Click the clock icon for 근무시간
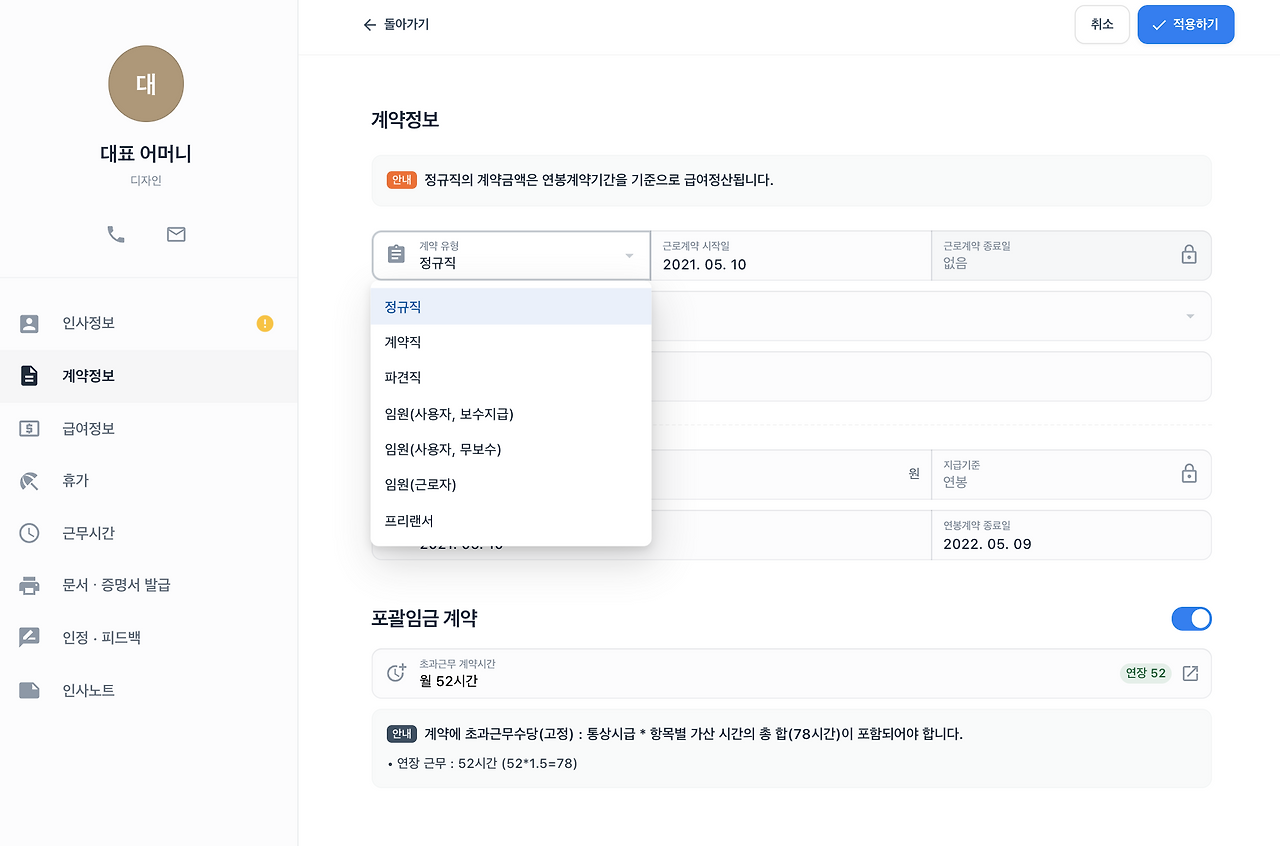1280x846 pixels. [29, 533]
